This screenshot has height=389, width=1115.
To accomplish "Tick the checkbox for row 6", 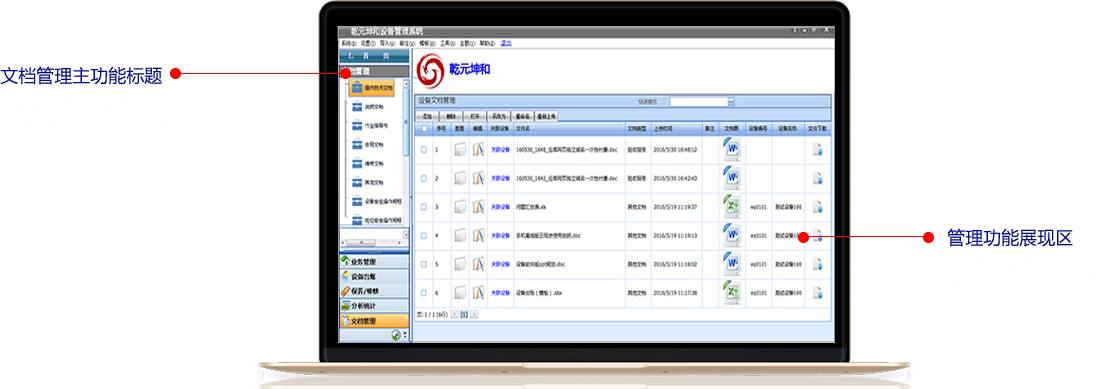I will pyautogui.click(x=424, y=292).
